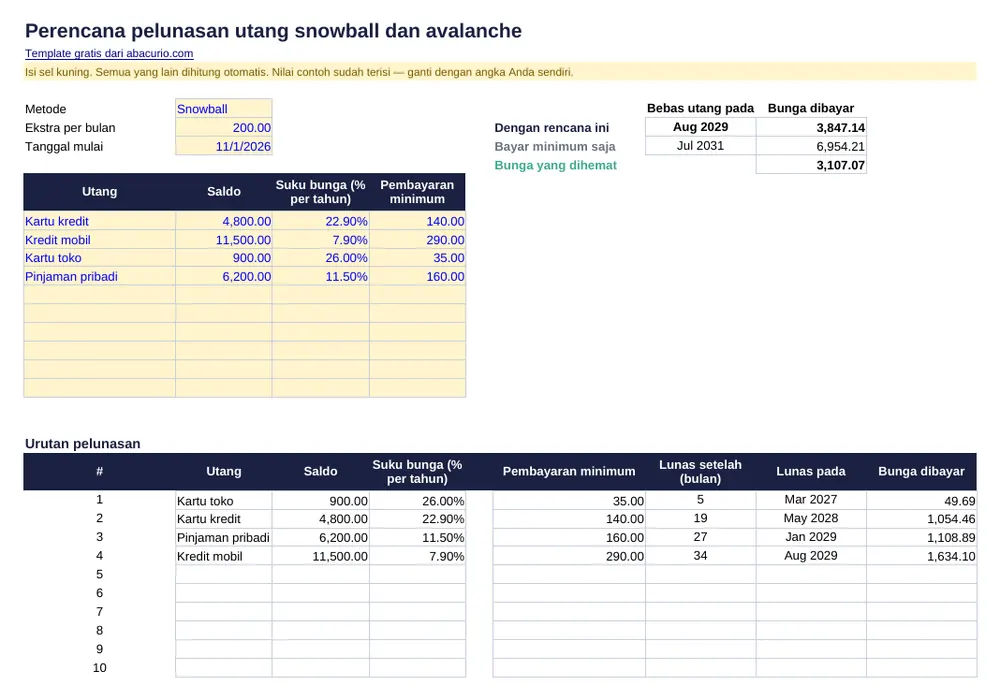Image resolution: width=1000 pixels, height=700 pixels.
Task: Select the May 2028 payoff date
Action: coord(811,518)
